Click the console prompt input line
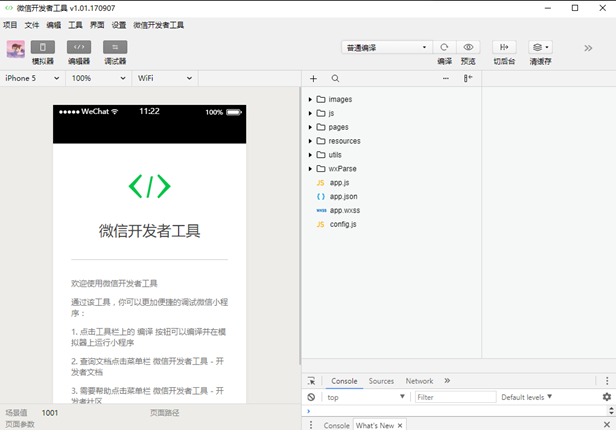The height and width of the screenshot is (430, 616). 456,411
